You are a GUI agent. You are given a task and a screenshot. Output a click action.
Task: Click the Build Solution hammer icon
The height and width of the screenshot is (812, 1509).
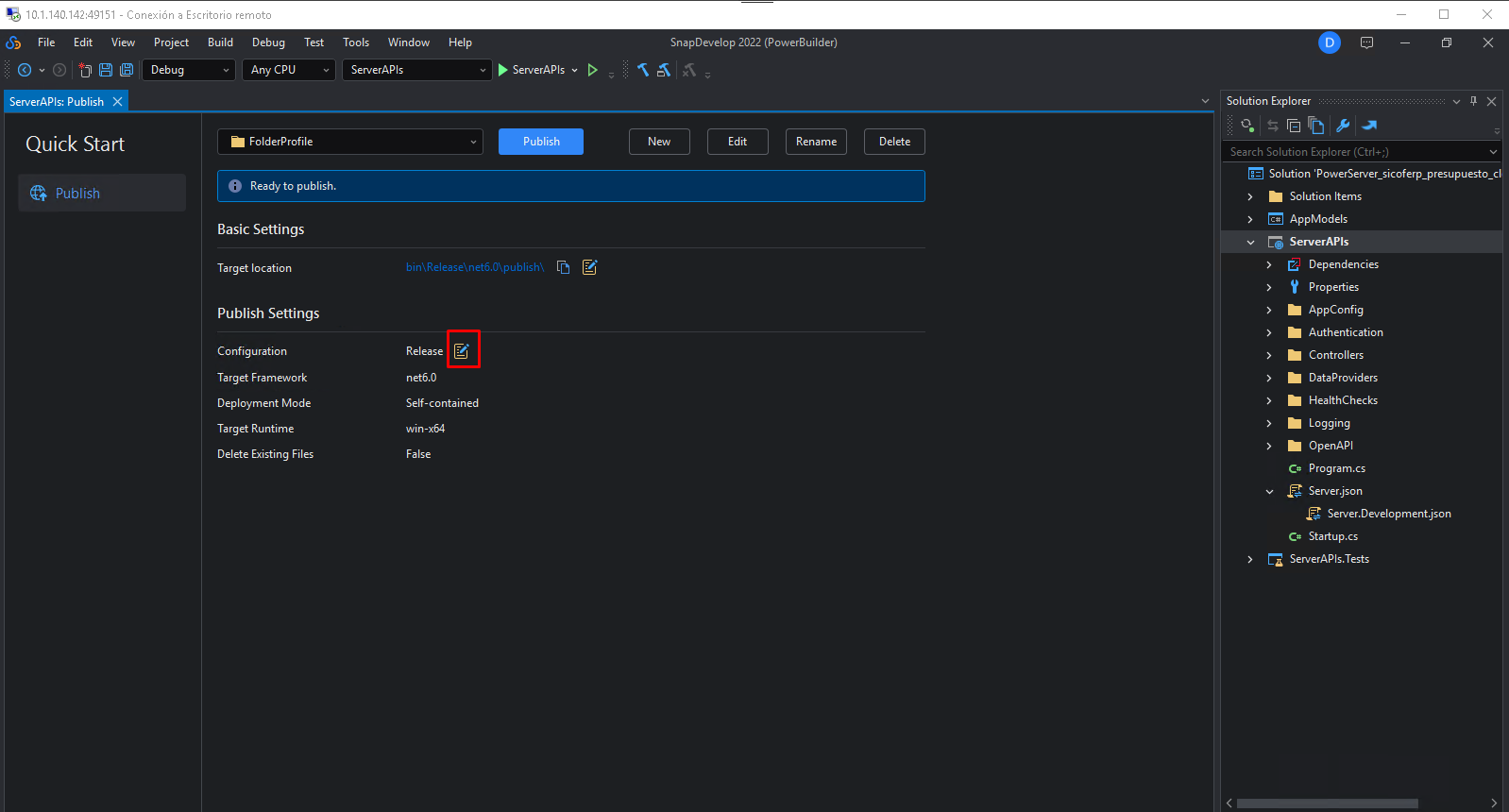click(643, 70)
